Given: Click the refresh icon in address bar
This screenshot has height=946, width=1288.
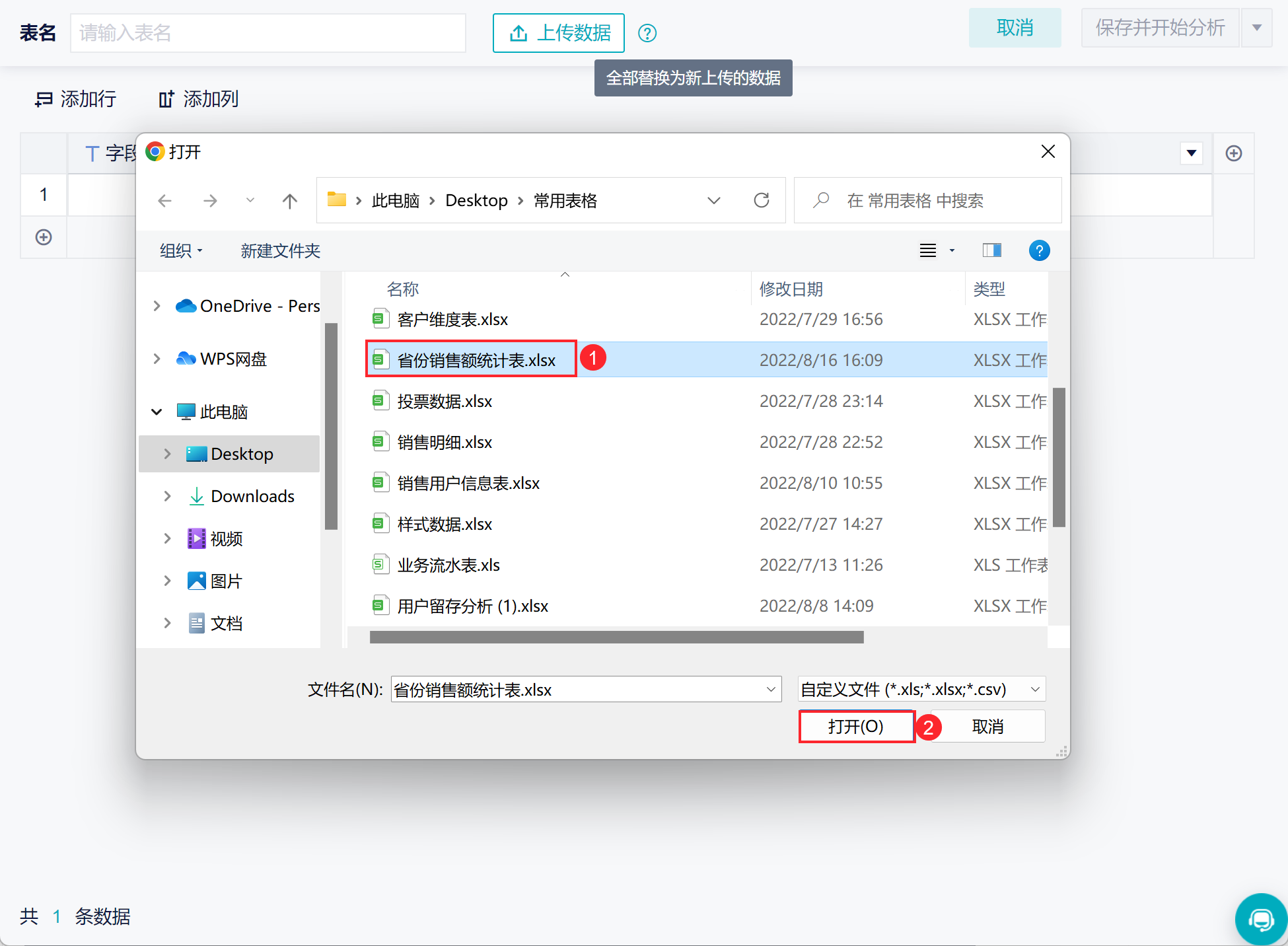Looking at the screenshot, I should tap(762, 200).
